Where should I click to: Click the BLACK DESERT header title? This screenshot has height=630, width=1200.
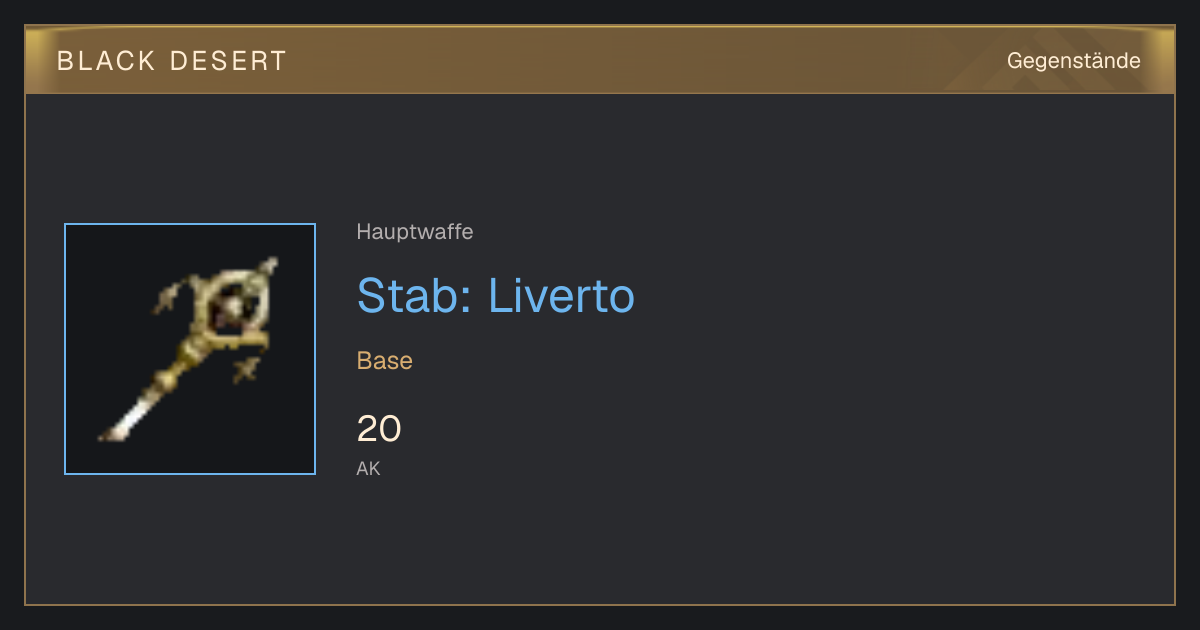(x=172, y=61)
